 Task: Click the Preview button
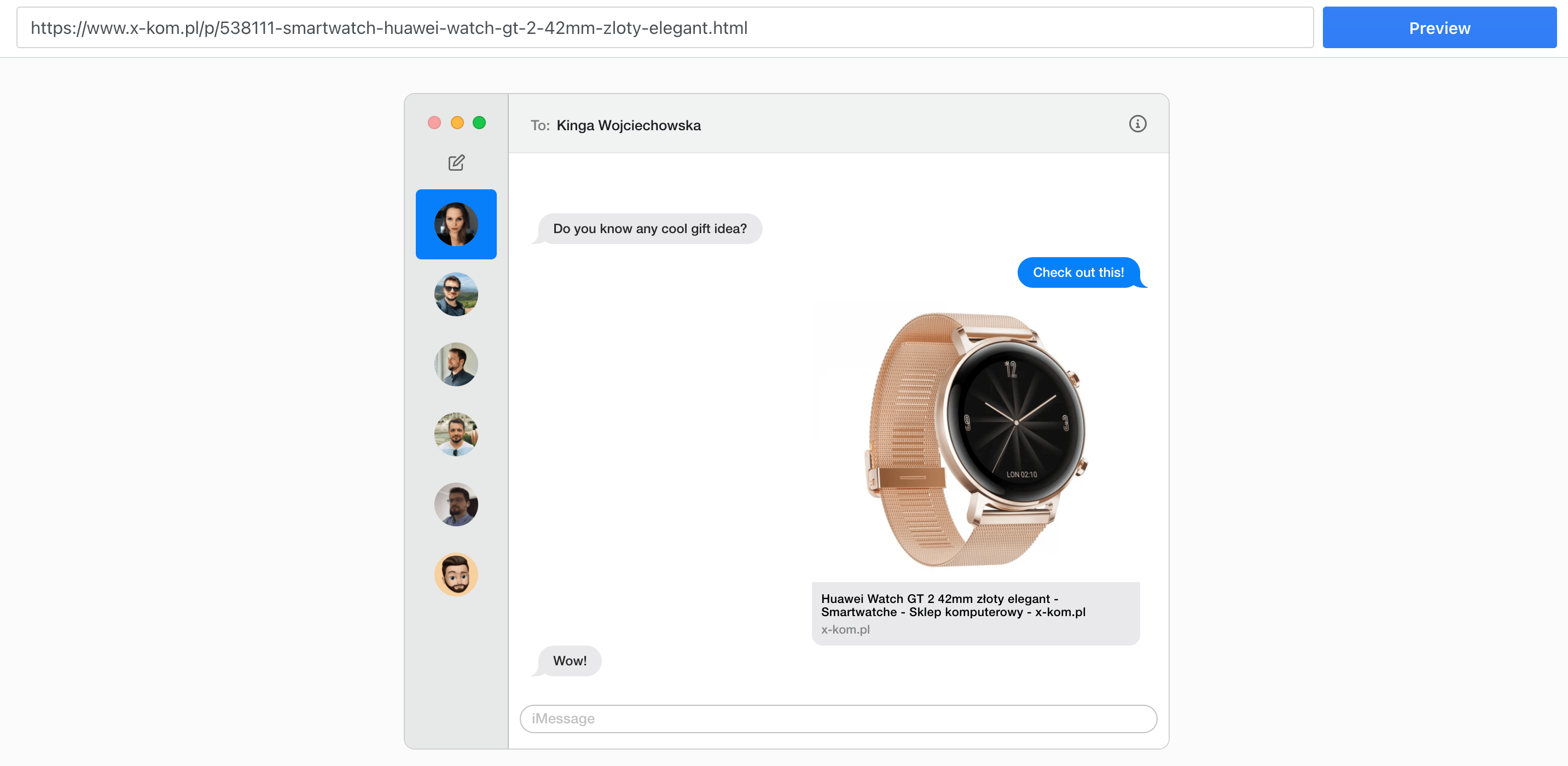pos(1440,28)
